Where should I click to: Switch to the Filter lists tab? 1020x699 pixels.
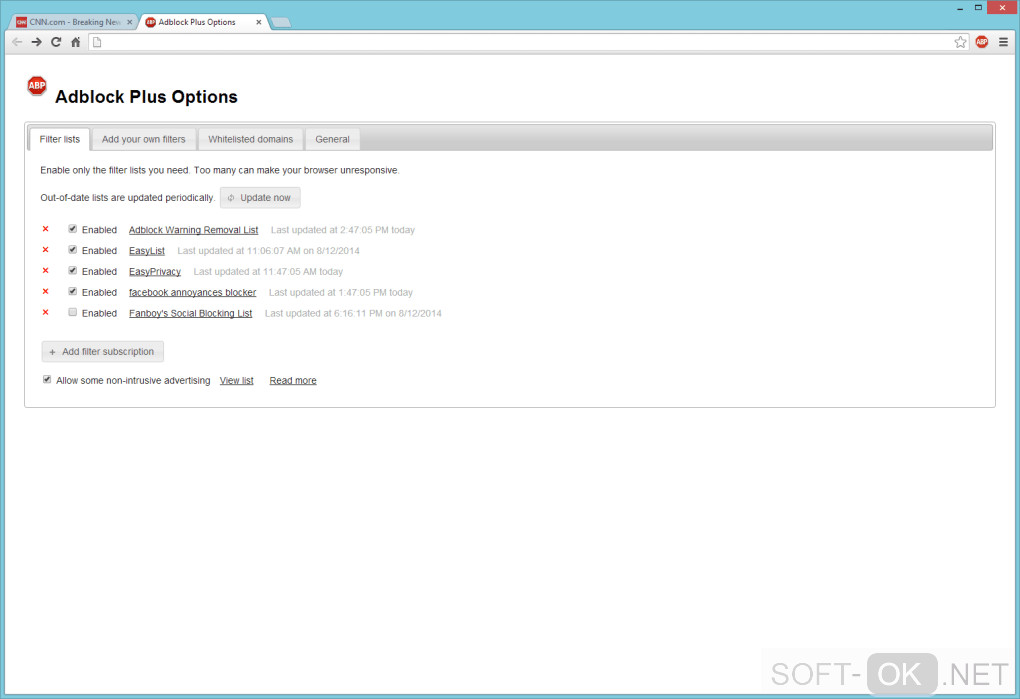[x=60, y=139]
